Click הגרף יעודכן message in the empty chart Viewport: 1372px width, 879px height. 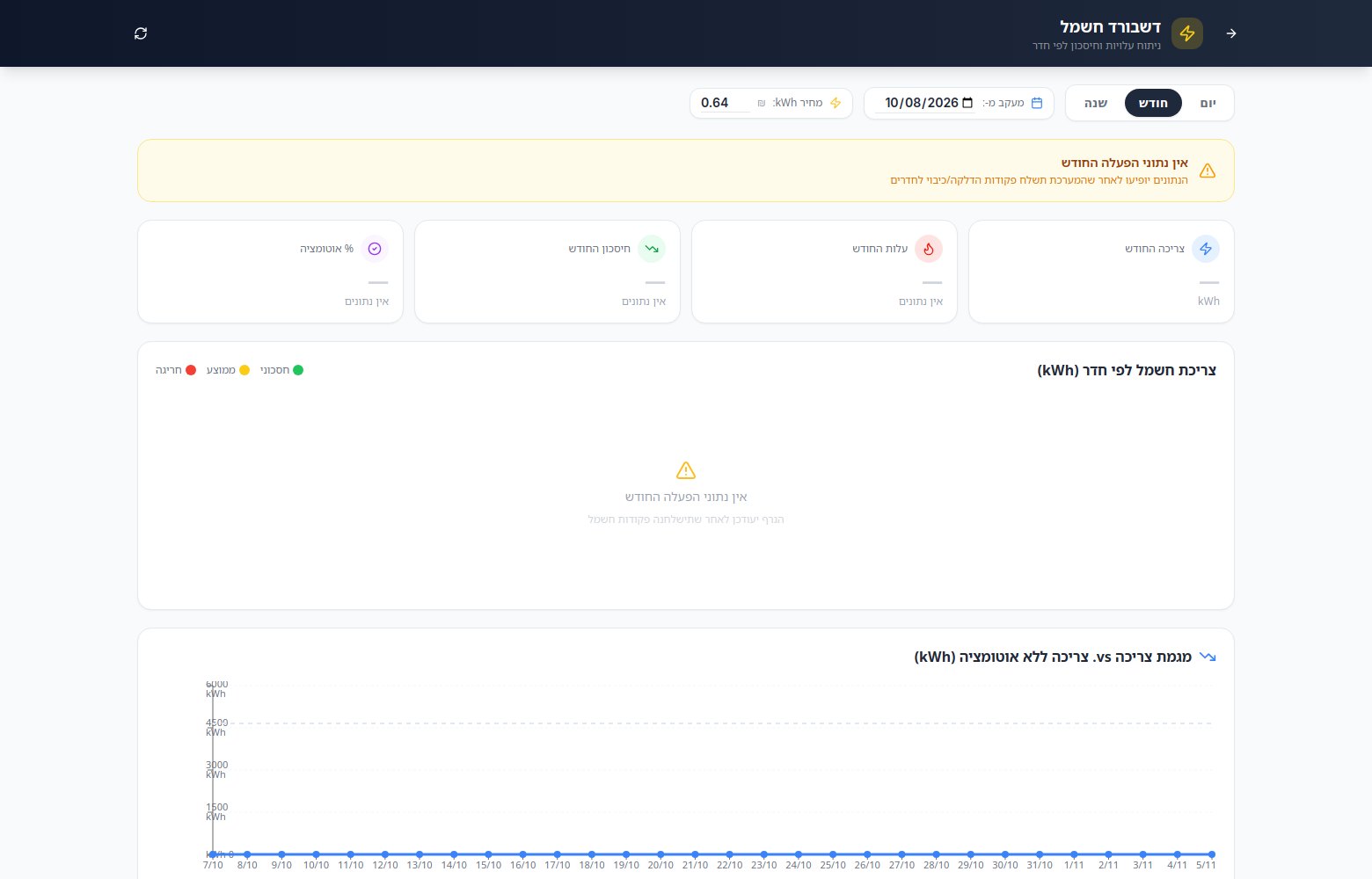686,519
